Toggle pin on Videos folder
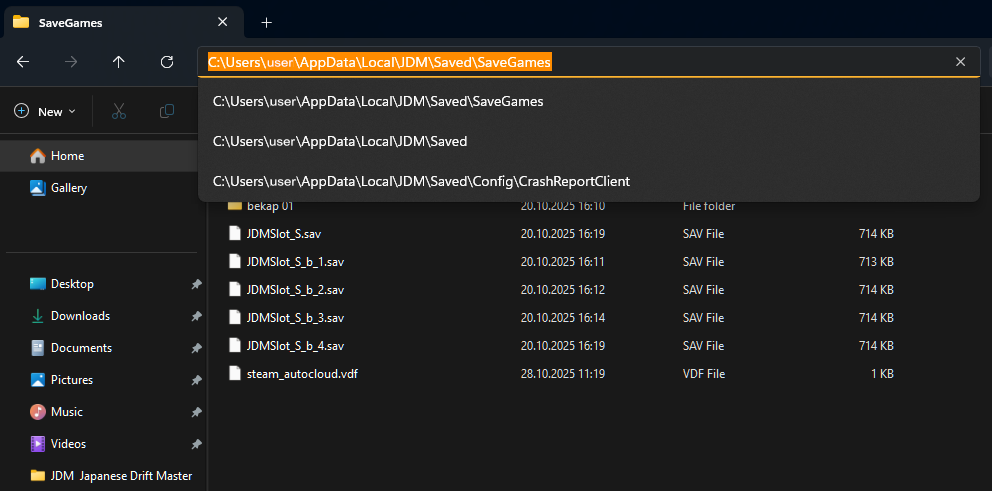 (196, 444)
